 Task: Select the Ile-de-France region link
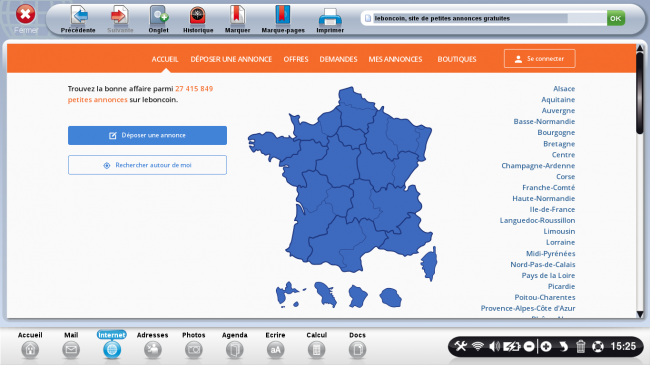[552, 209]
